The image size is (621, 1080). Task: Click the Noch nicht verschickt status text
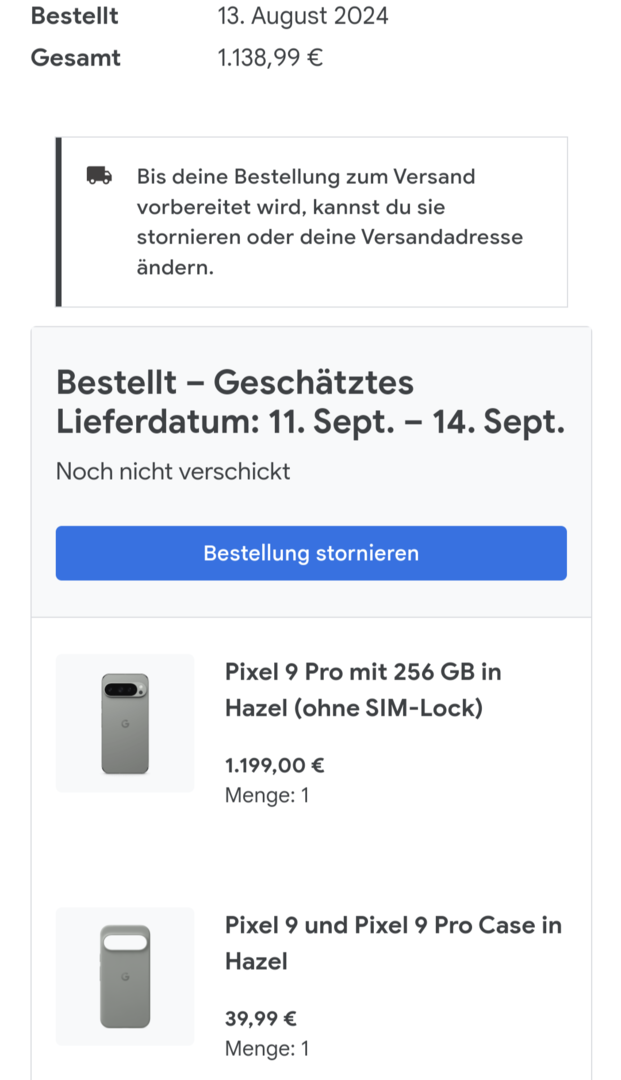[173, 471]
